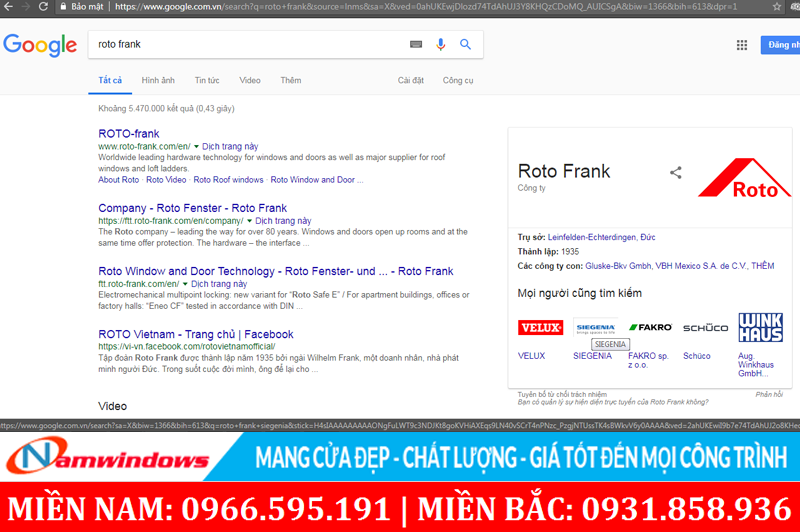This screenshot has width=800, height=532.
Task: Expand dropdown arrow next to ftt.roto-frank.com/en/company/
Action: point(249,221)
